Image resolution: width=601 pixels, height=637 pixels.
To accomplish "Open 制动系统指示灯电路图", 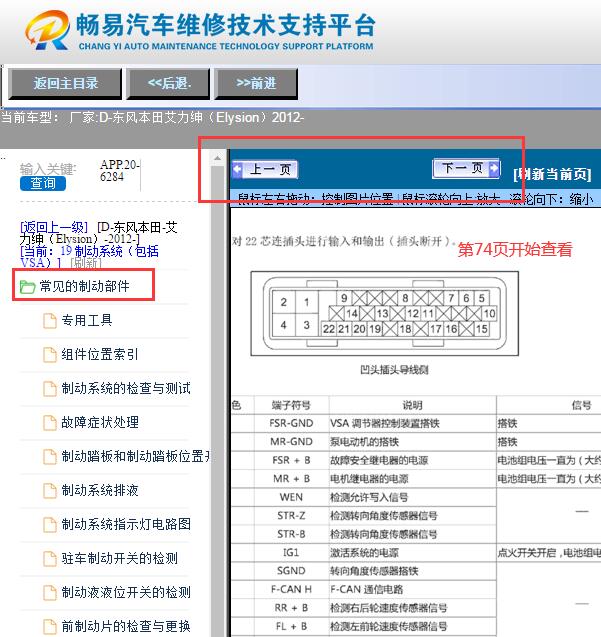I will click(x=126, y=524).
